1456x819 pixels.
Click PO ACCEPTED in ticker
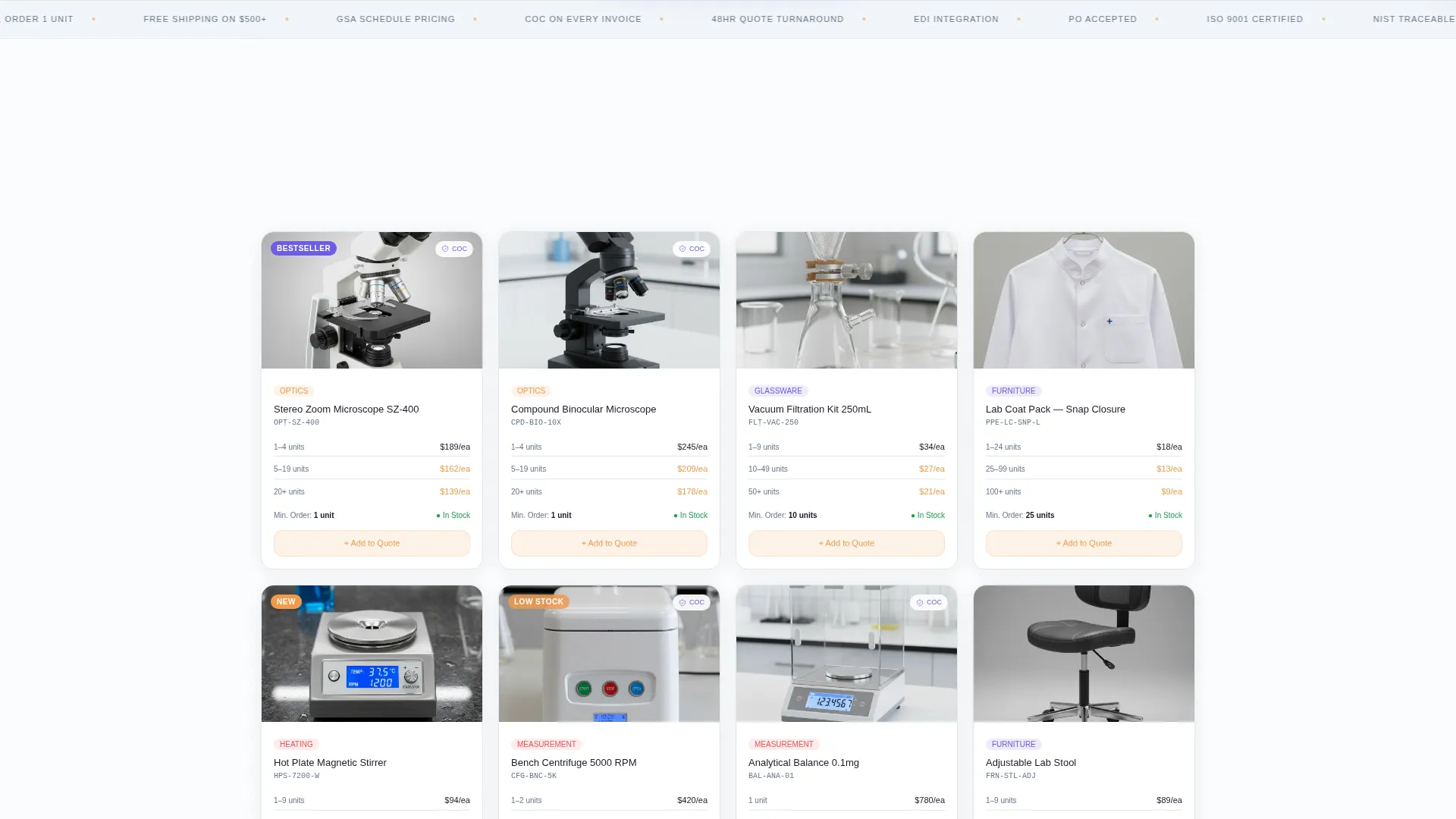coord(1103,19)
